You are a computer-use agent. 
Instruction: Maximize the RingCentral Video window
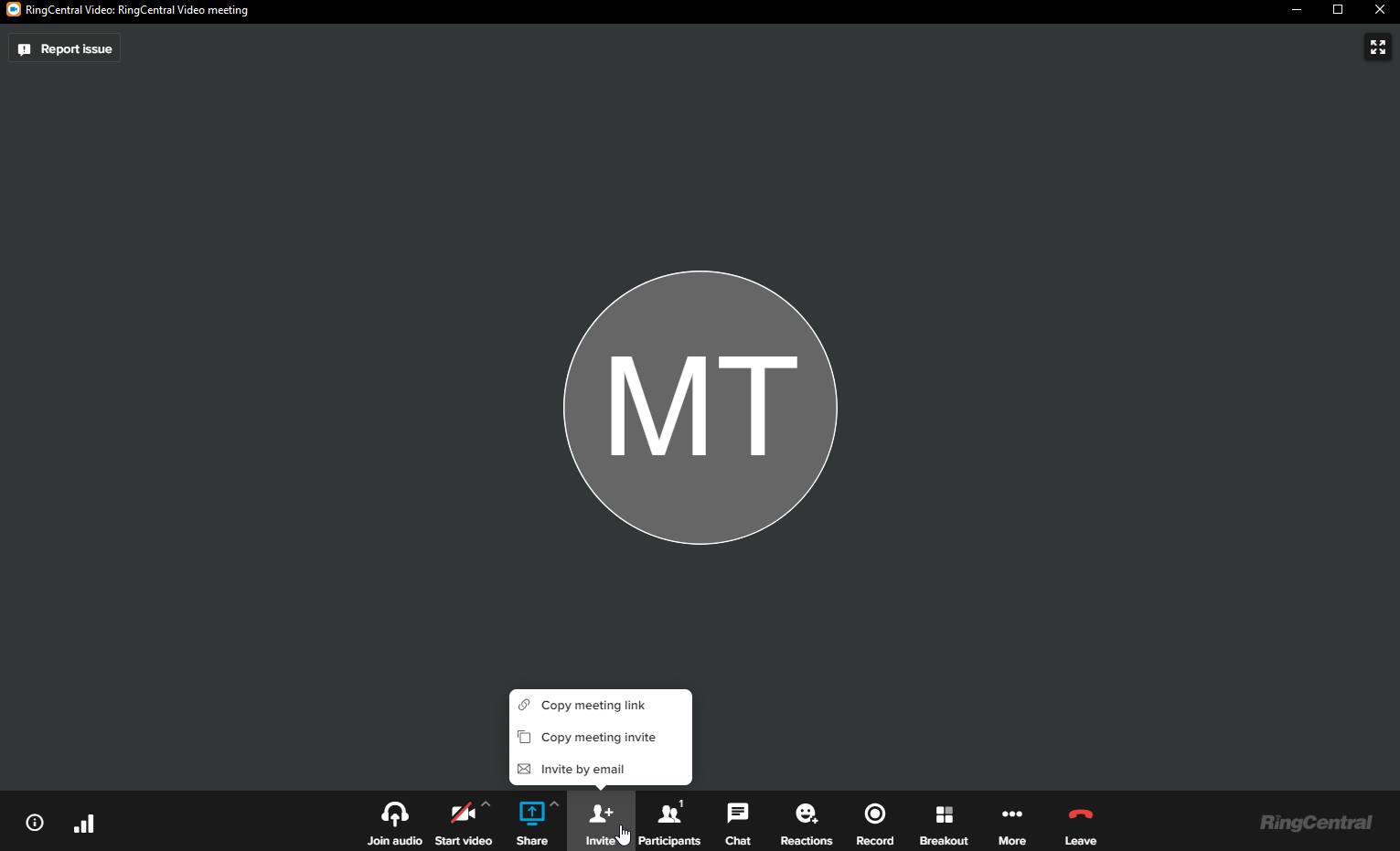[1338, 10]
